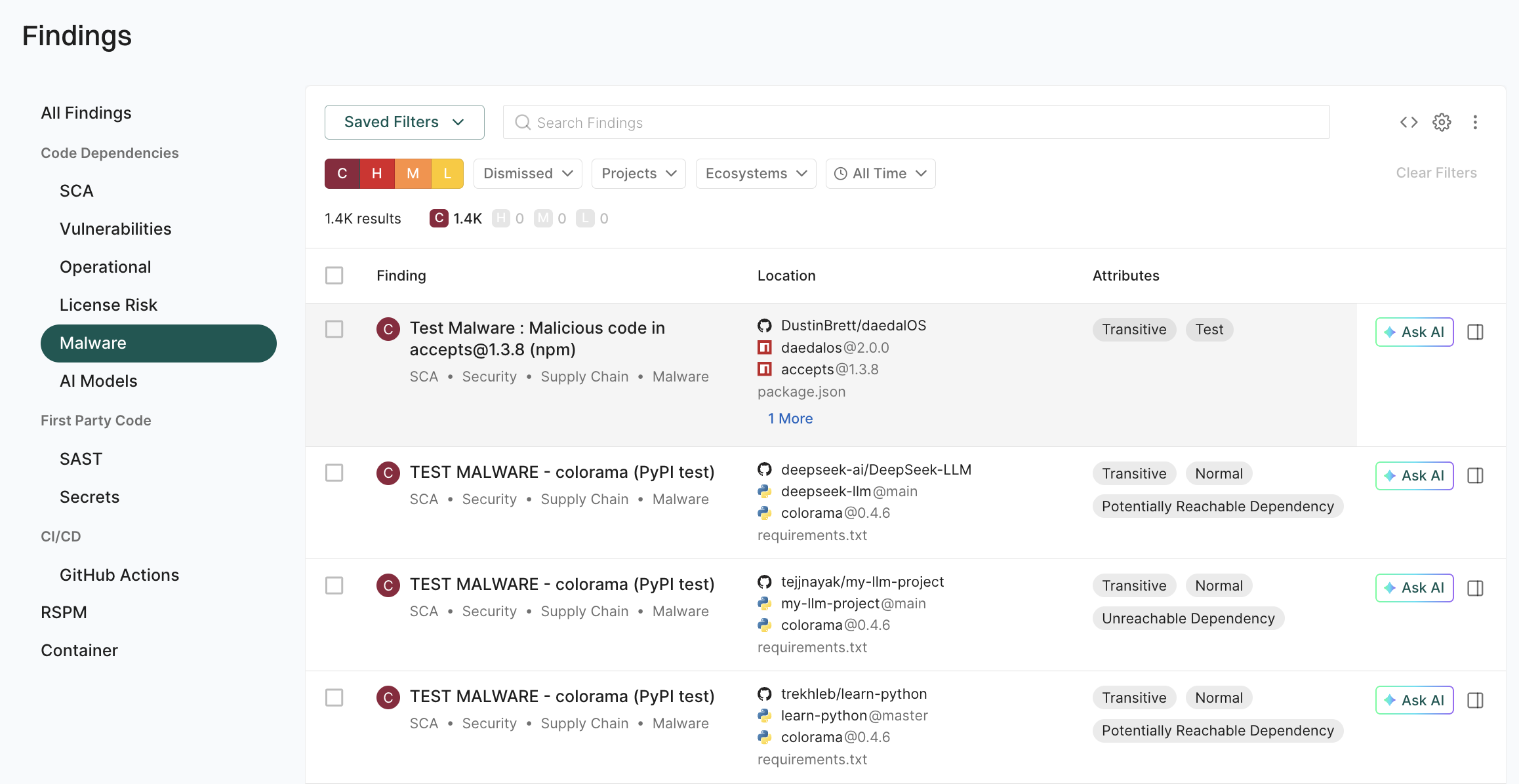This screenshot has height=784, width=1519.
Task: Open the embed code view icon
Action: click(1408, 122)
